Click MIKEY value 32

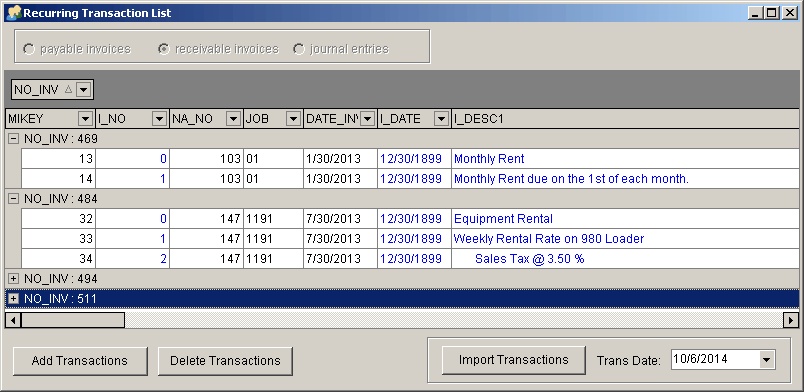tap(58, 219)
